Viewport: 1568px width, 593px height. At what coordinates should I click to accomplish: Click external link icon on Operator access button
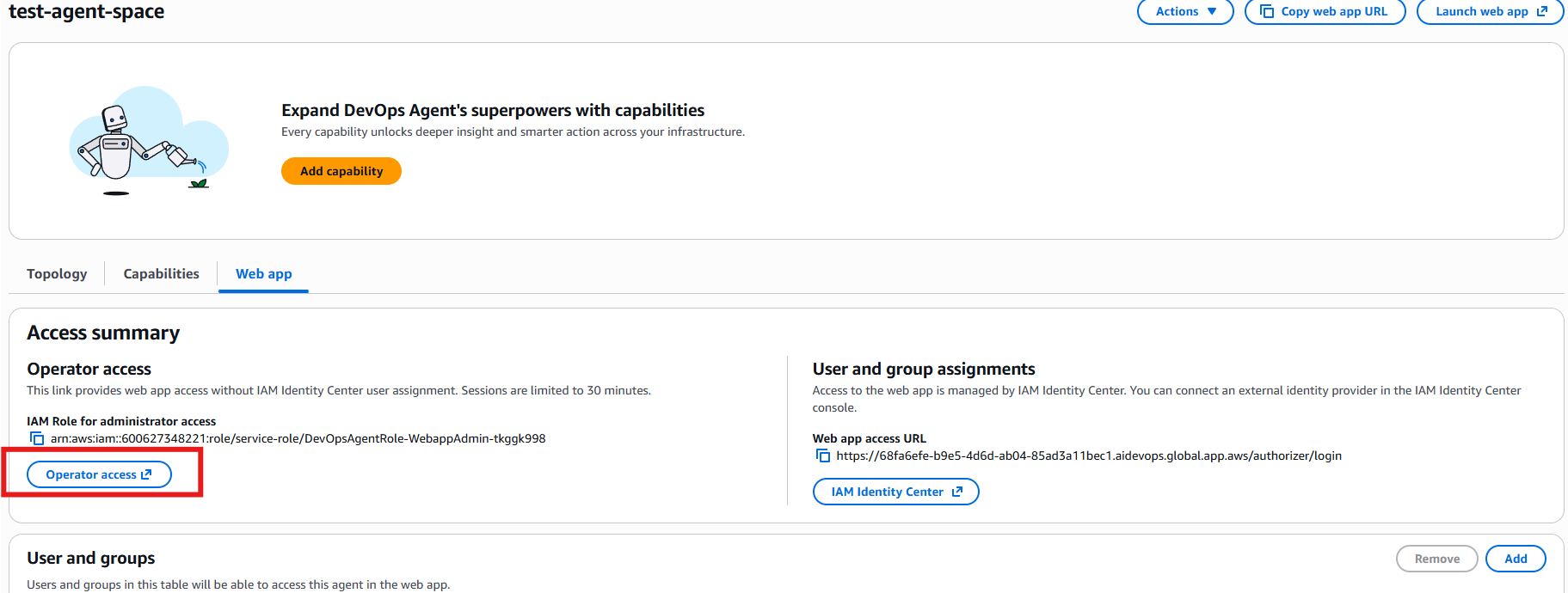point(146,474)
